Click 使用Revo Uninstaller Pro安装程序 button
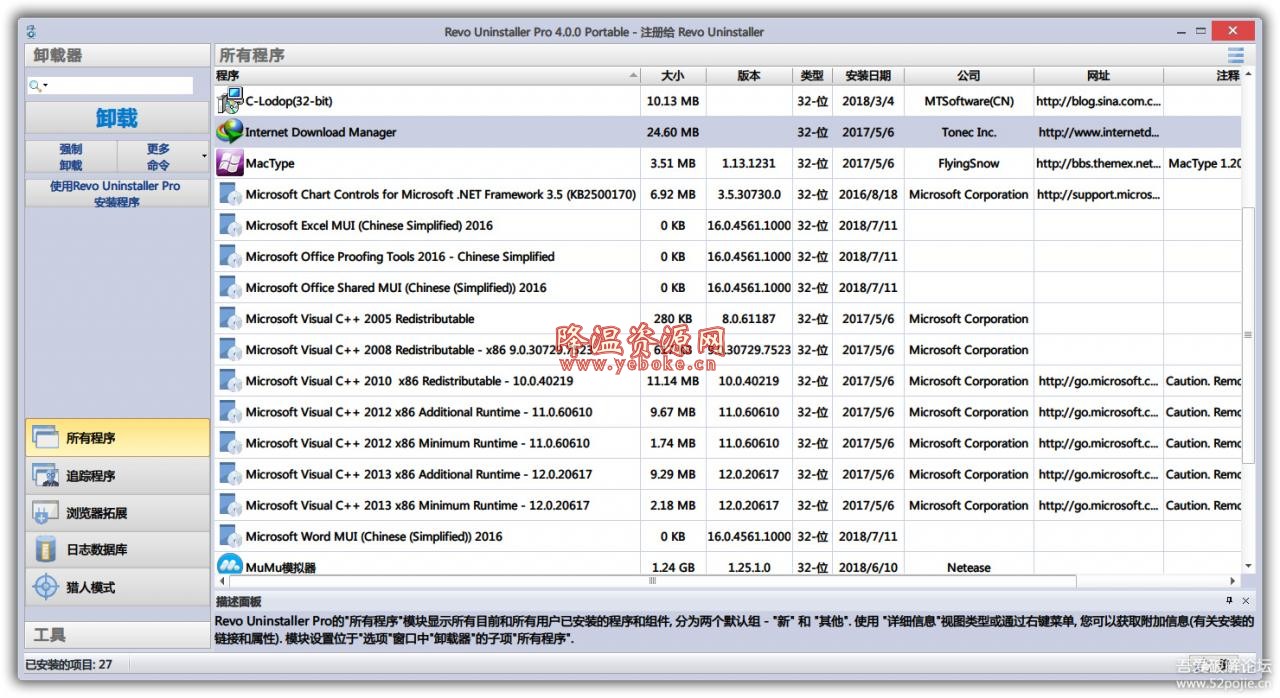 [x=117, y=193]
